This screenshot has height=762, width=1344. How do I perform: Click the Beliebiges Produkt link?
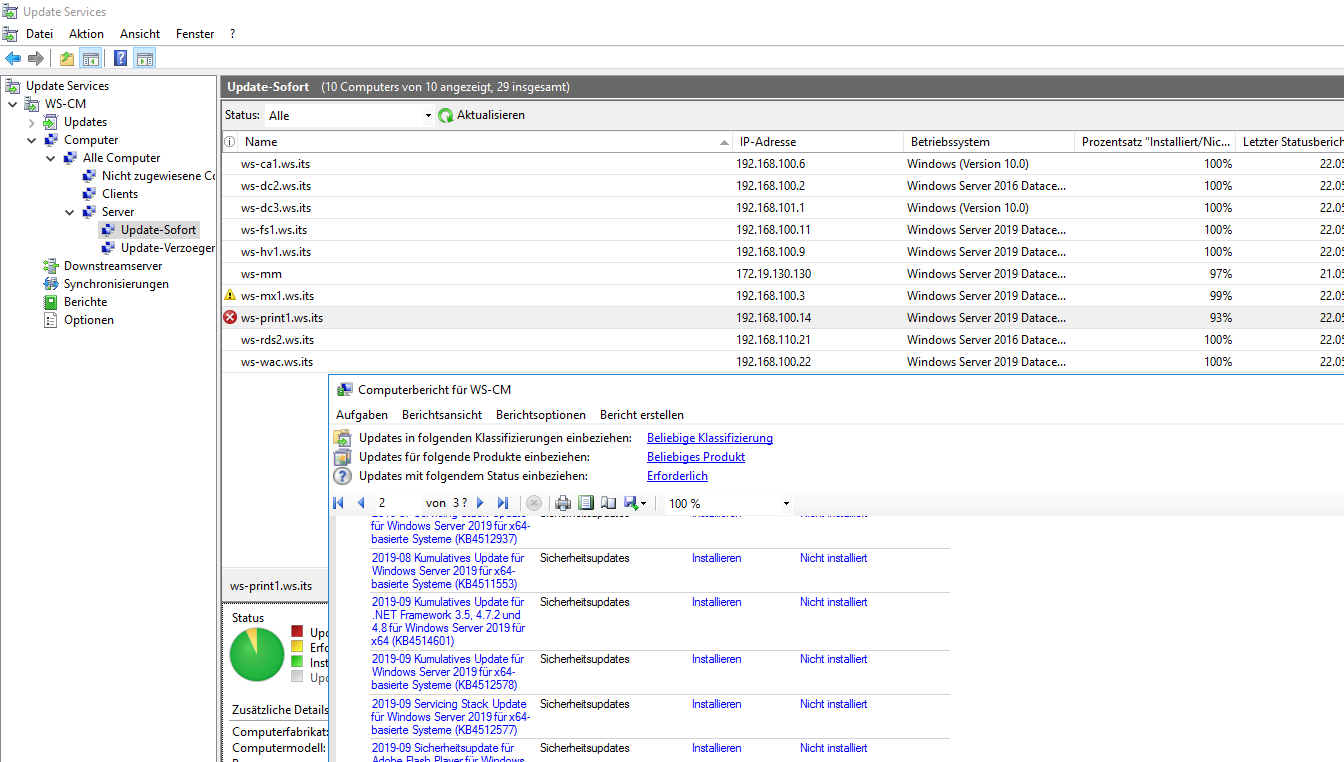tap(696, 457)
